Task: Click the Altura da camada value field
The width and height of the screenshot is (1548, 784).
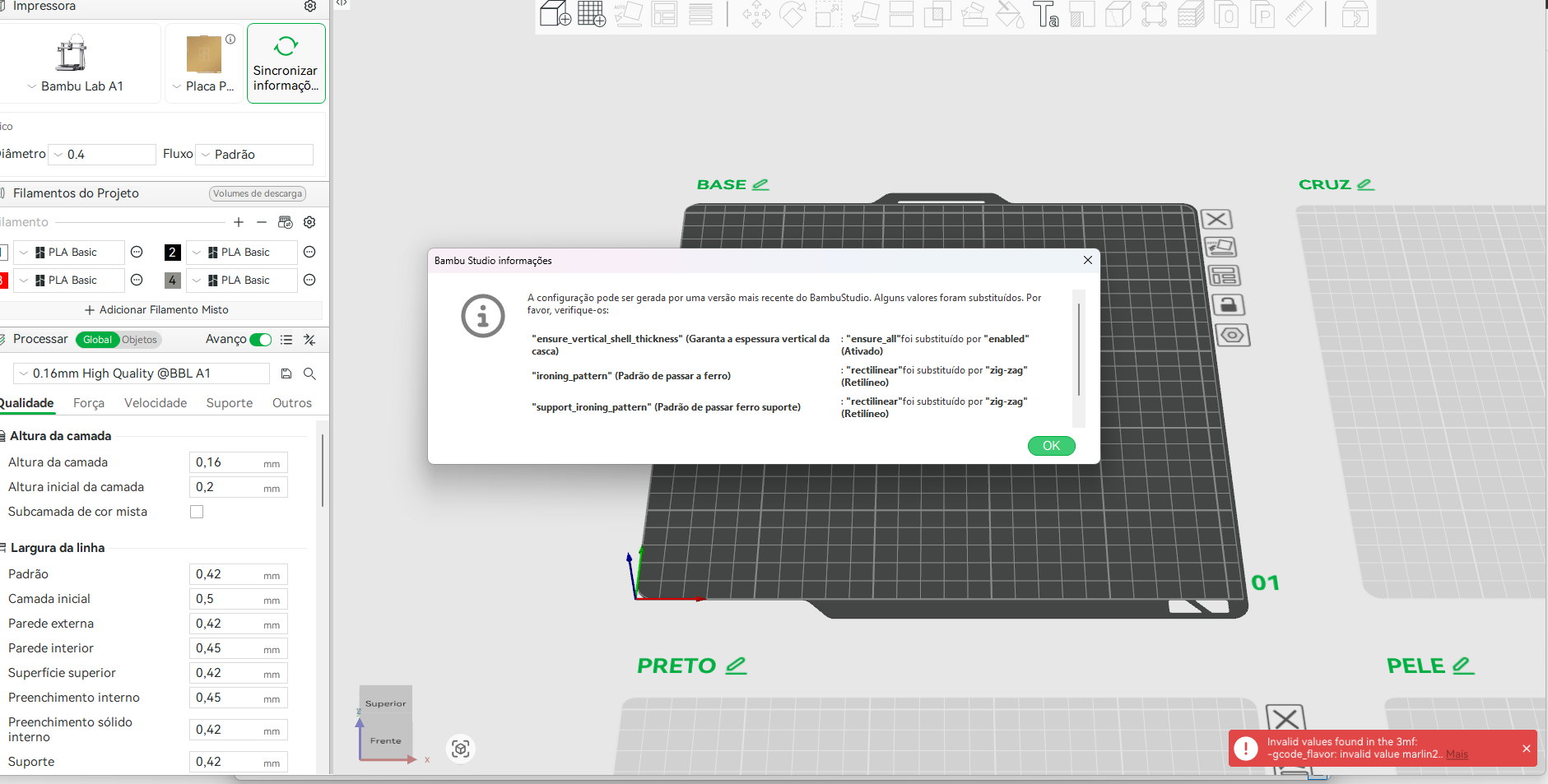Action: (239, 462)
